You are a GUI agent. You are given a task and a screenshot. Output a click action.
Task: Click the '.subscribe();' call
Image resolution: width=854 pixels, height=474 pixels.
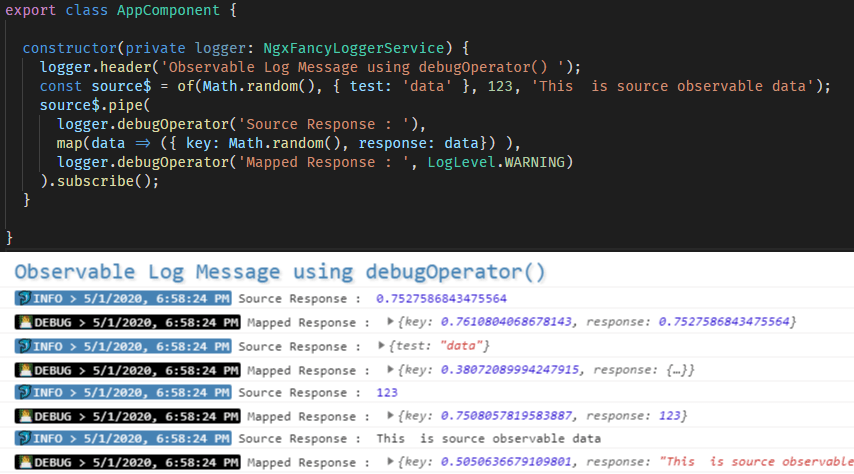coord(103,181)
